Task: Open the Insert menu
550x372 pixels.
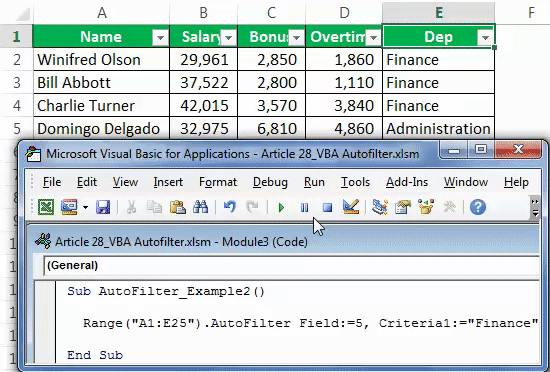Action: tap(168, 182)
